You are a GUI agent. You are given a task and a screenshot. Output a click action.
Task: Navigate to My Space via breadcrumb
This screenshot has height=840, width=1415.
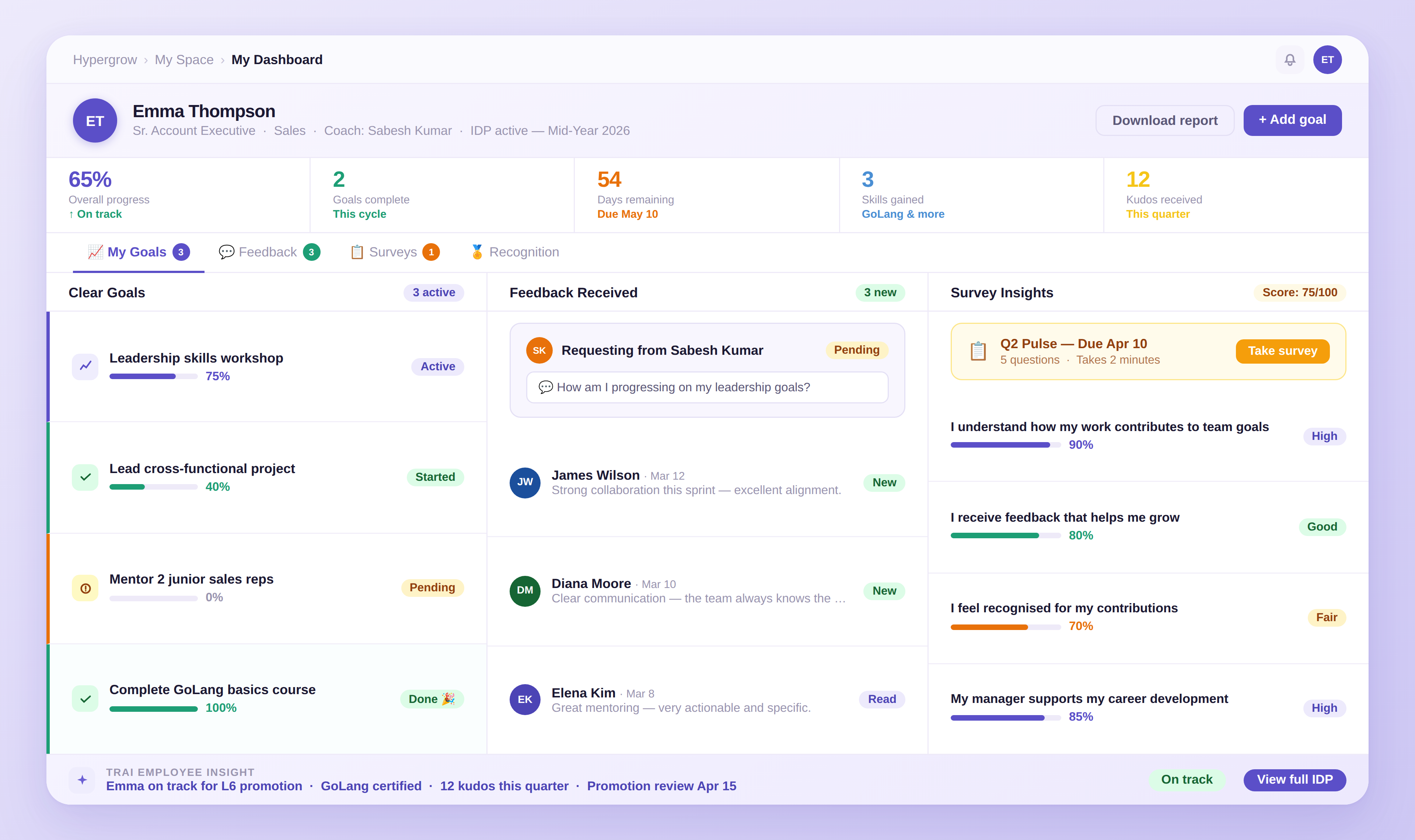(184, 59)
